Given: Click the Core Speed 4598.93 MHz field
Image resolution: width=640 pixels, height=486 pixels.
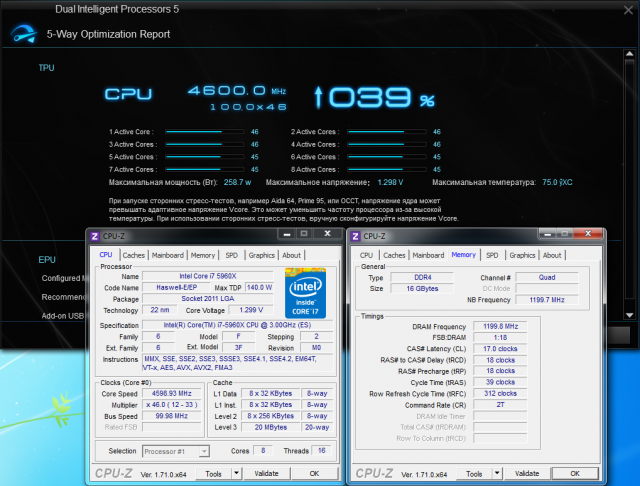Looking at the screenshot, I should [x=171, y=394].
